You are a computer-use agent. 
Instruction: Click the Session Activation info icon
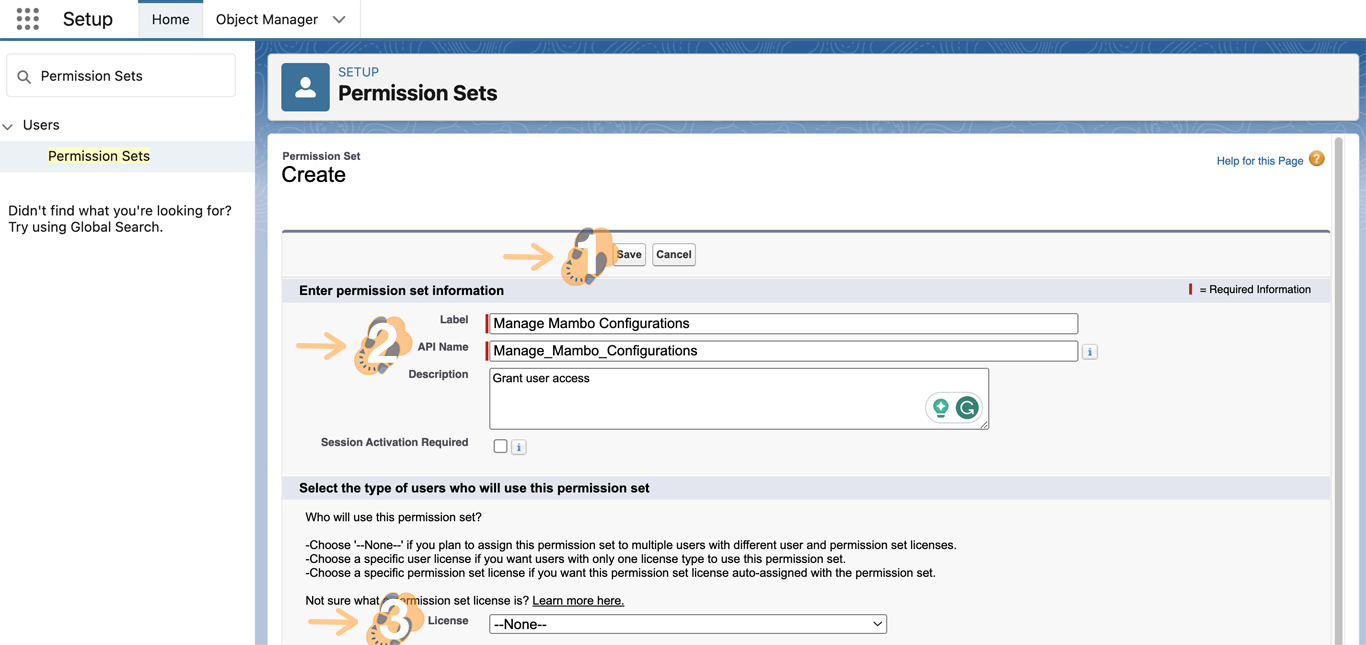point(519,447)
